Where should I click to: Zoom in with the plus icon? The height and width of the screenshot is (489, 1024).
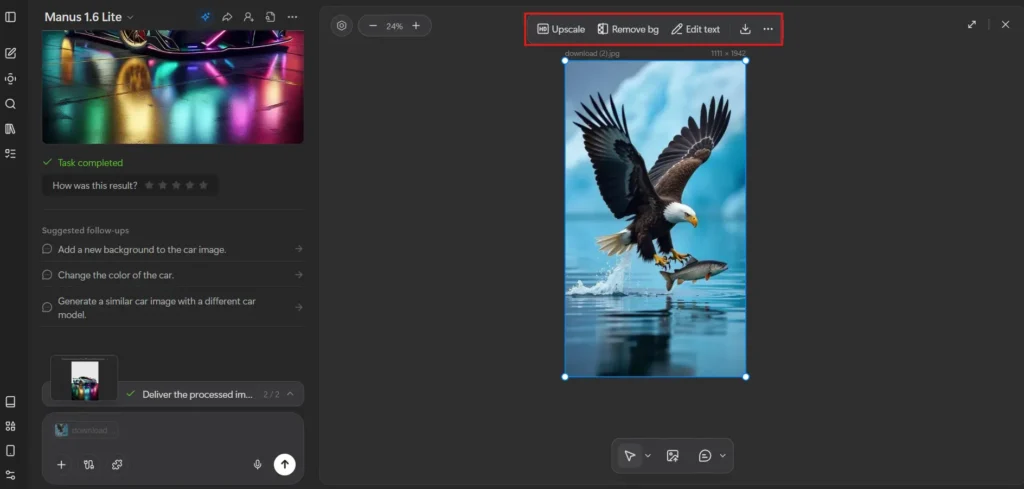point(416,26)
